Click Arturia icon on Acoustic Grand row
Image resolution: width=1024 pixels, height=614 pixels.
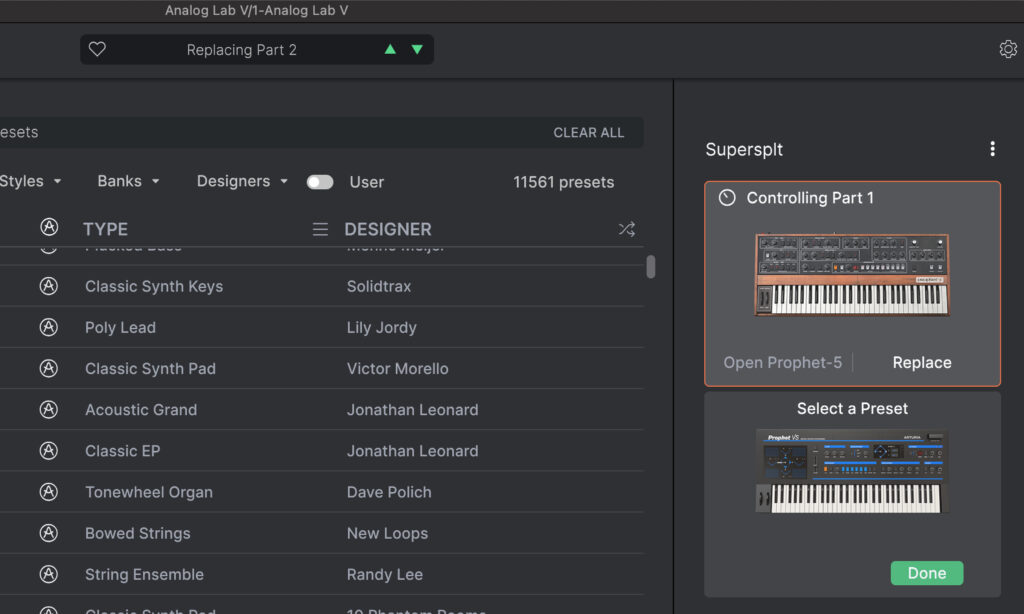tap(49, 410)
